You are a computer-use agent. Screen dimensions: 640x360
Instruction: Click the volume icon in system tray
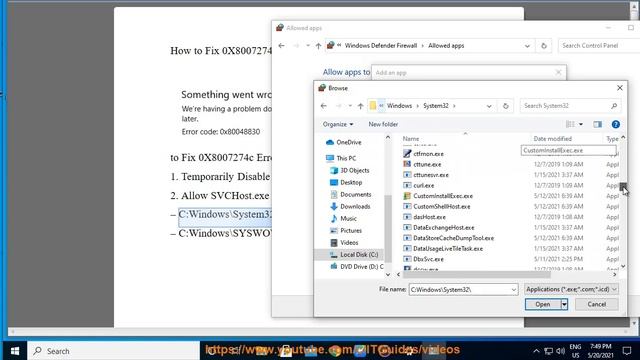pyautogui.click(x=561, y=351)
